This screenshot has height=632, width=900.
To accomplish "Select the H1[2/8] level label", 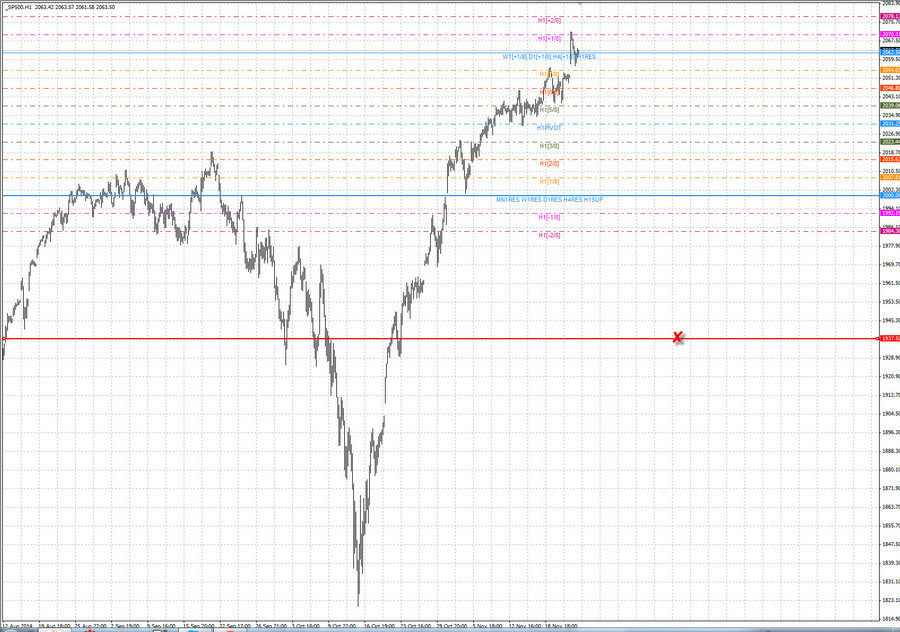I will pos(549,164).
